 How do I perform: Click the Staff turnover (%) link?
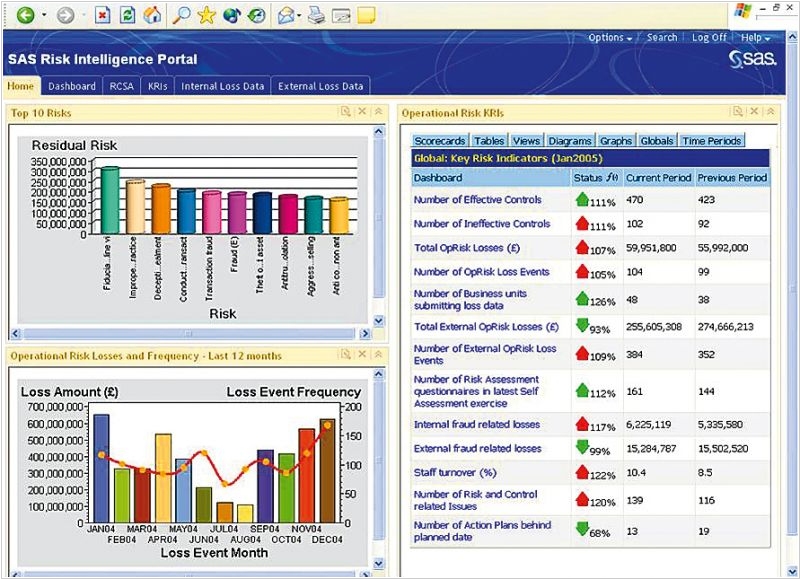[455, 472]
